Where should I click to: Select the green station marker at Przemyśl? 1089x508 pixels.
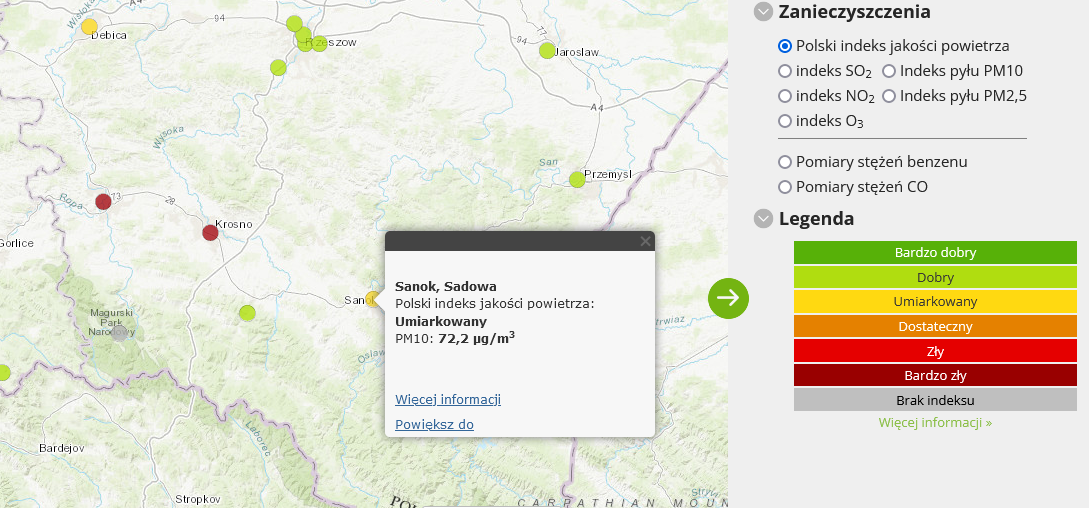[x=577, y=180]
